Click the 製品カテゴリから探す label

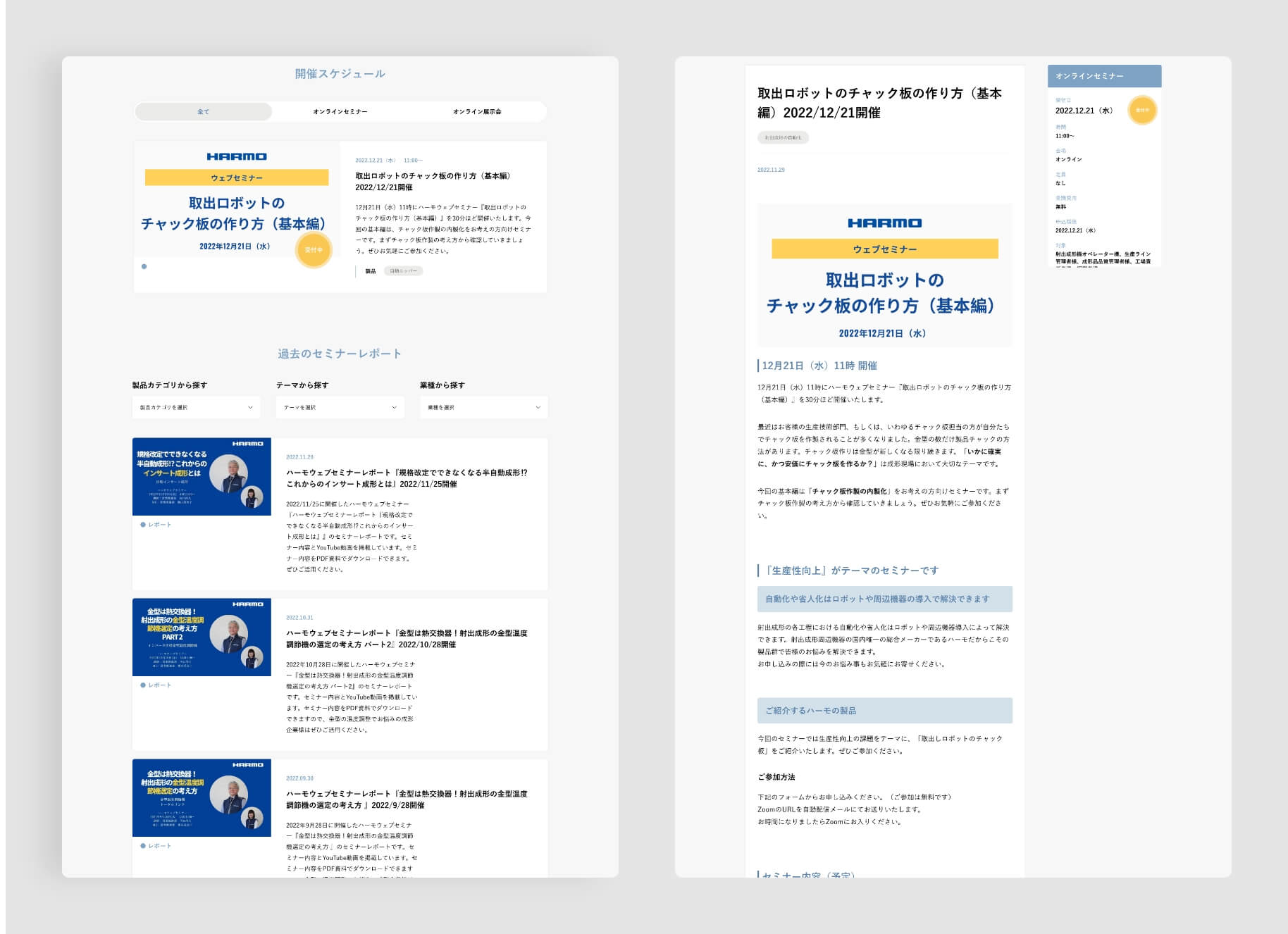pos(170,385)
